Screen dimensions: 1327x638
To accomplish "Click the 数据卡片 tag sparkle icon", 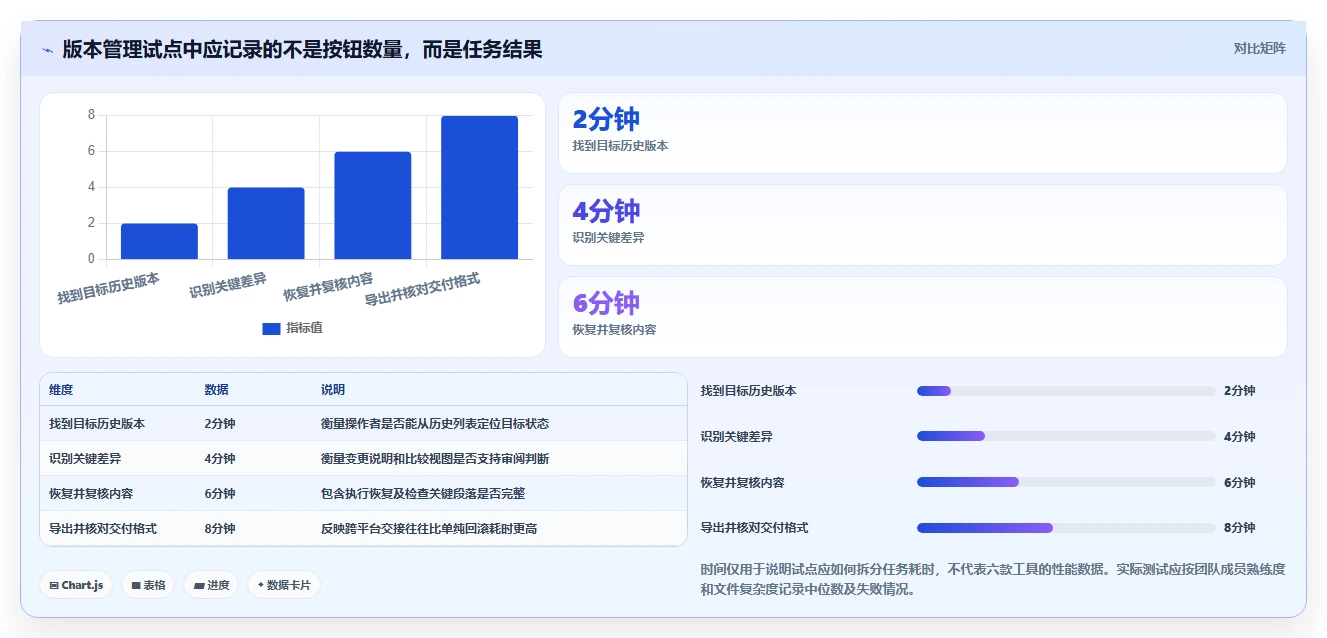I will point(261,585).
